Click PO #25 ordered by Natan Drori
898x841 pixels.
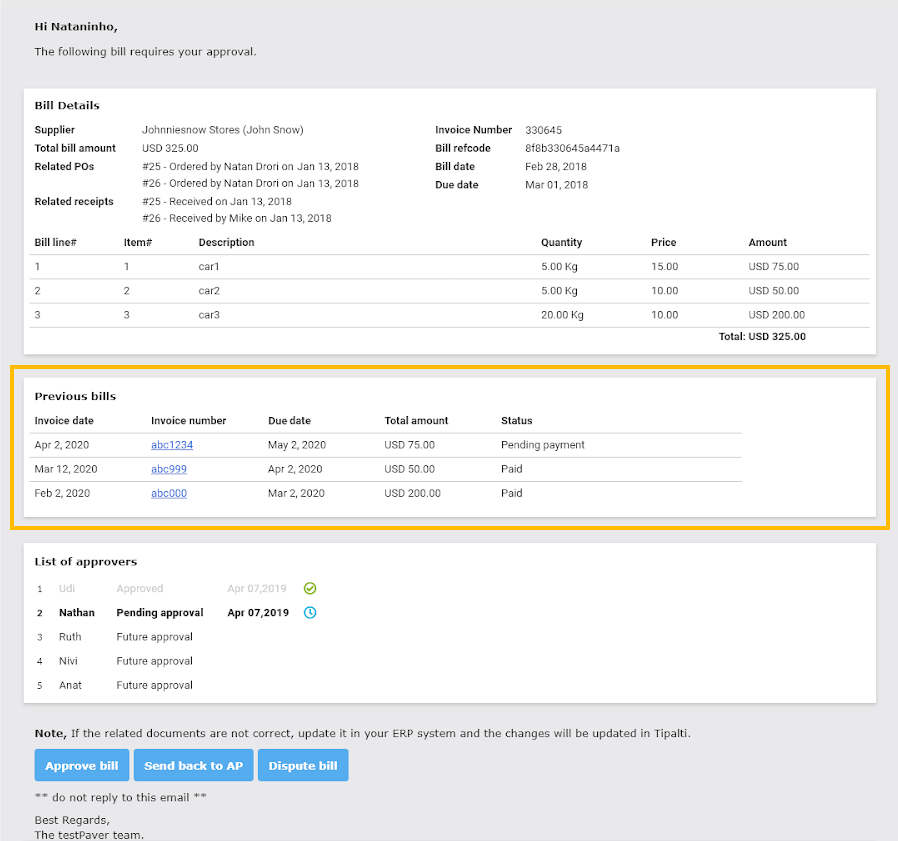pyautogui.click(x=250, y=167)
